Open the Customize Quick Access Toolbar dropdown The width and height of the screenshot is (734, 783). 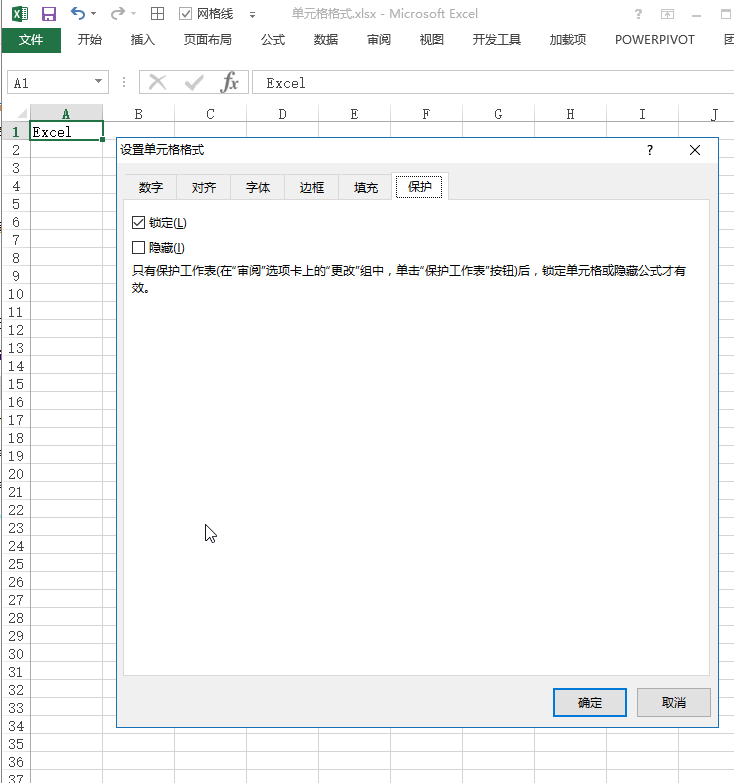tap(252, 15)
